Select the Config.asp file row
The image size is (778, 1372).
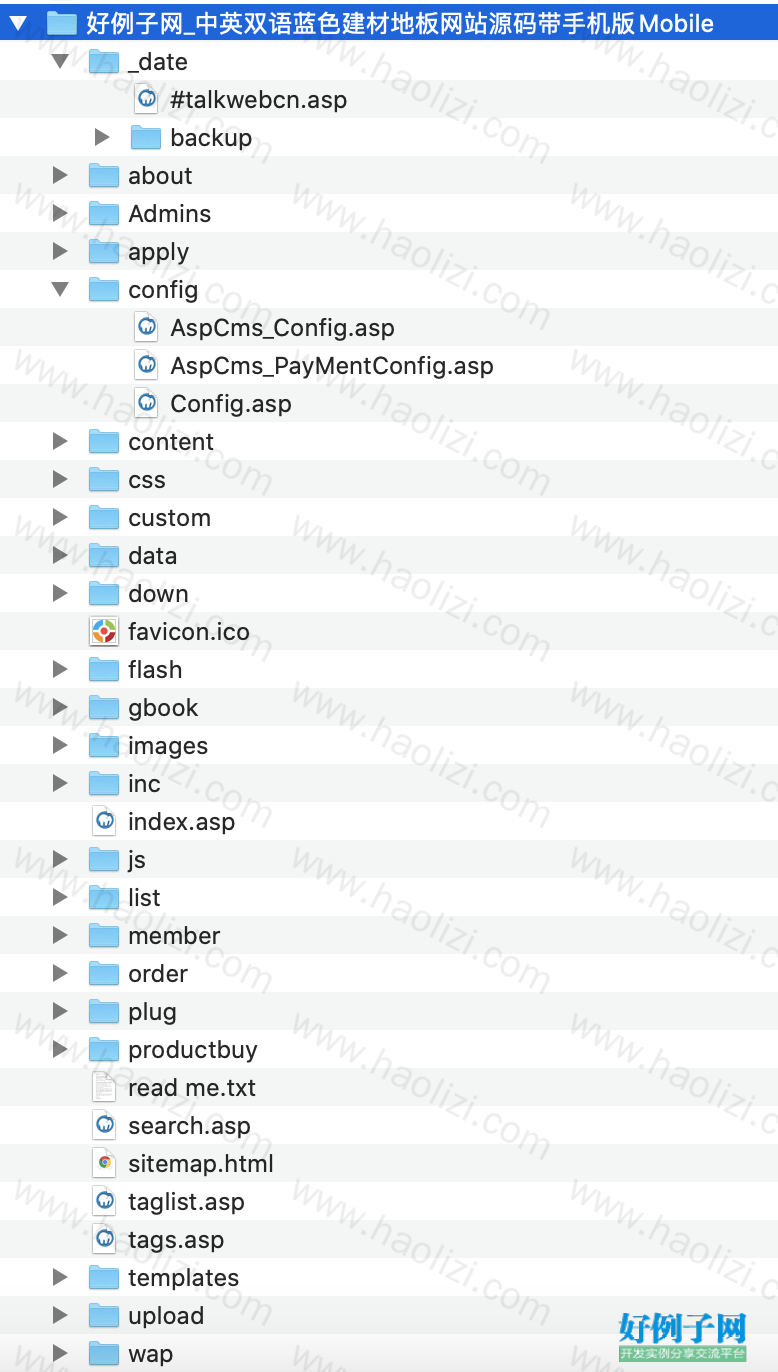pyautogui.click(x=389, y=403)
